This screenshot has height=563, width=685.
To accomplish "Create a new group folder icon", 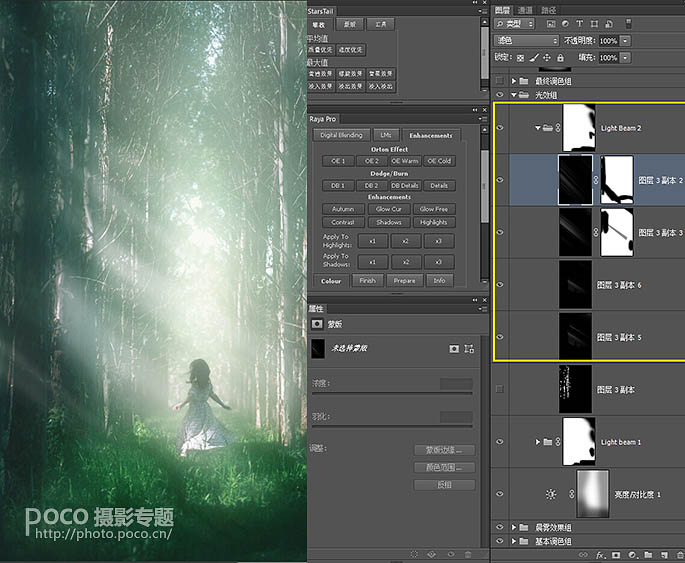I will click(x=648, y=555).
